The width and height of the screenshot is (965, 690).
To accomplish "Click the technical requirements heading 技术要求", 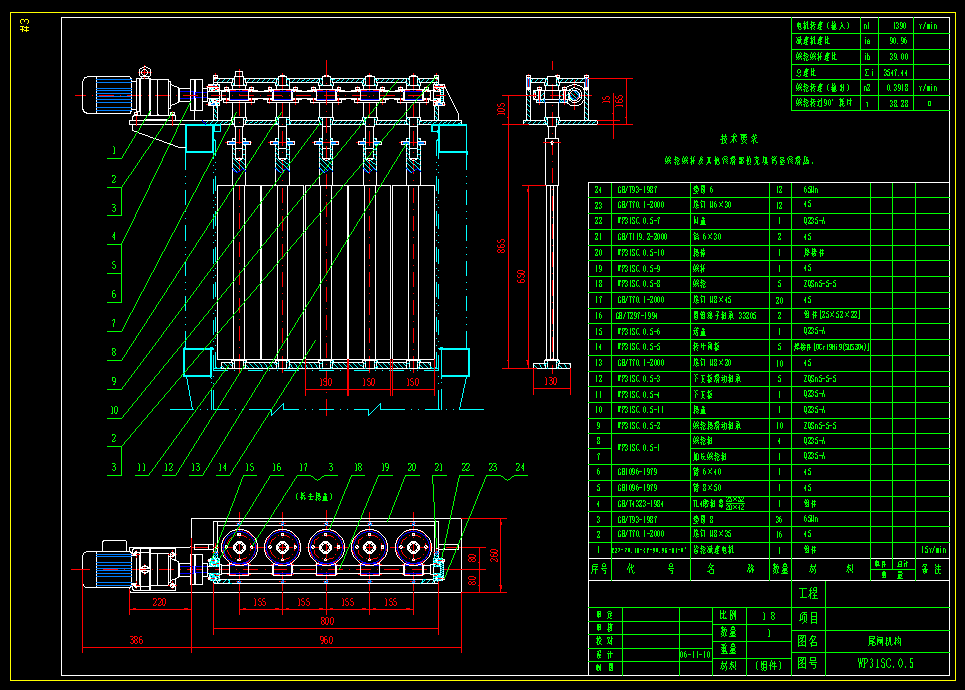I will pyautogui.click(x=739, y=140).
